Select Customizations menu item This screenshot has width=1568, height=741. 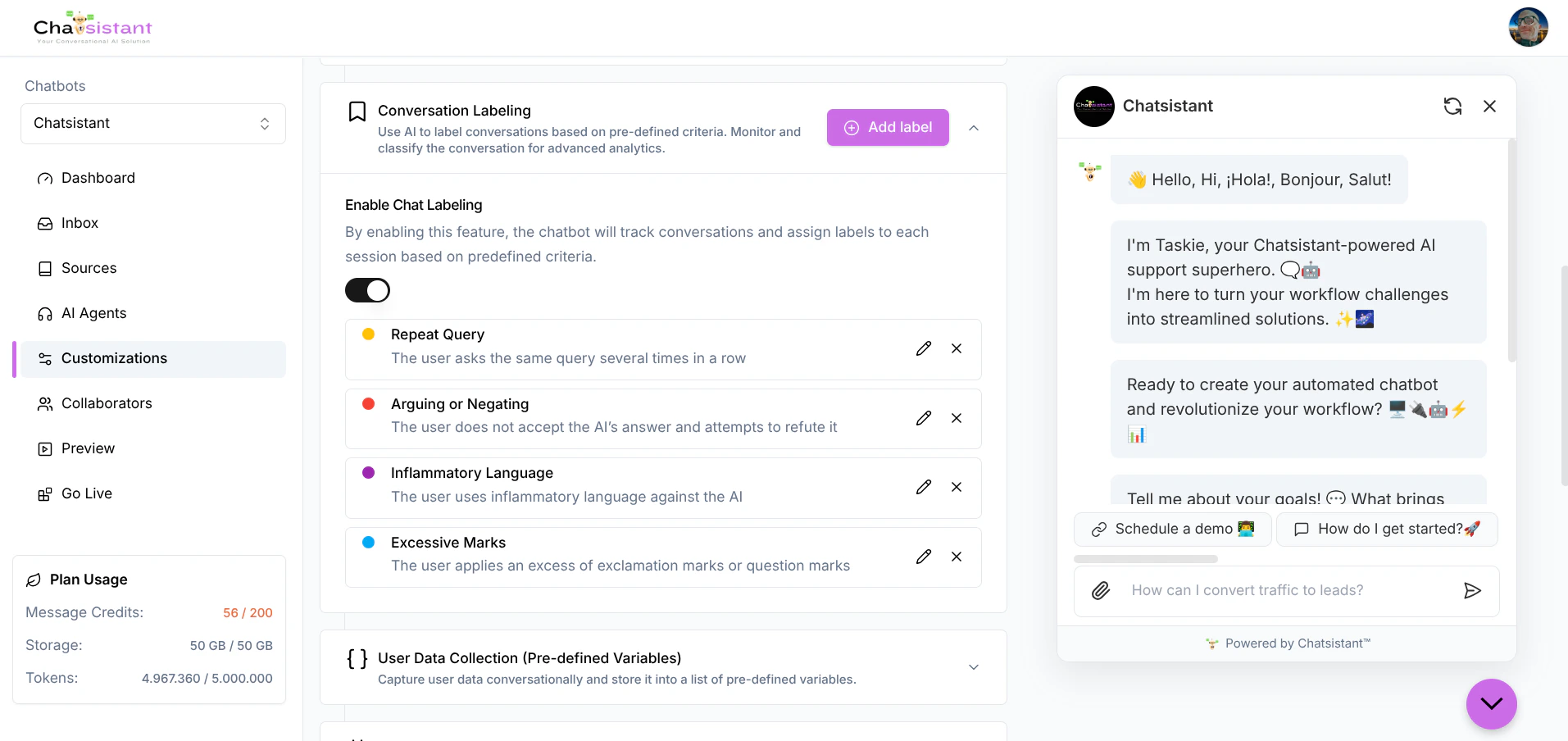(153, 359)
